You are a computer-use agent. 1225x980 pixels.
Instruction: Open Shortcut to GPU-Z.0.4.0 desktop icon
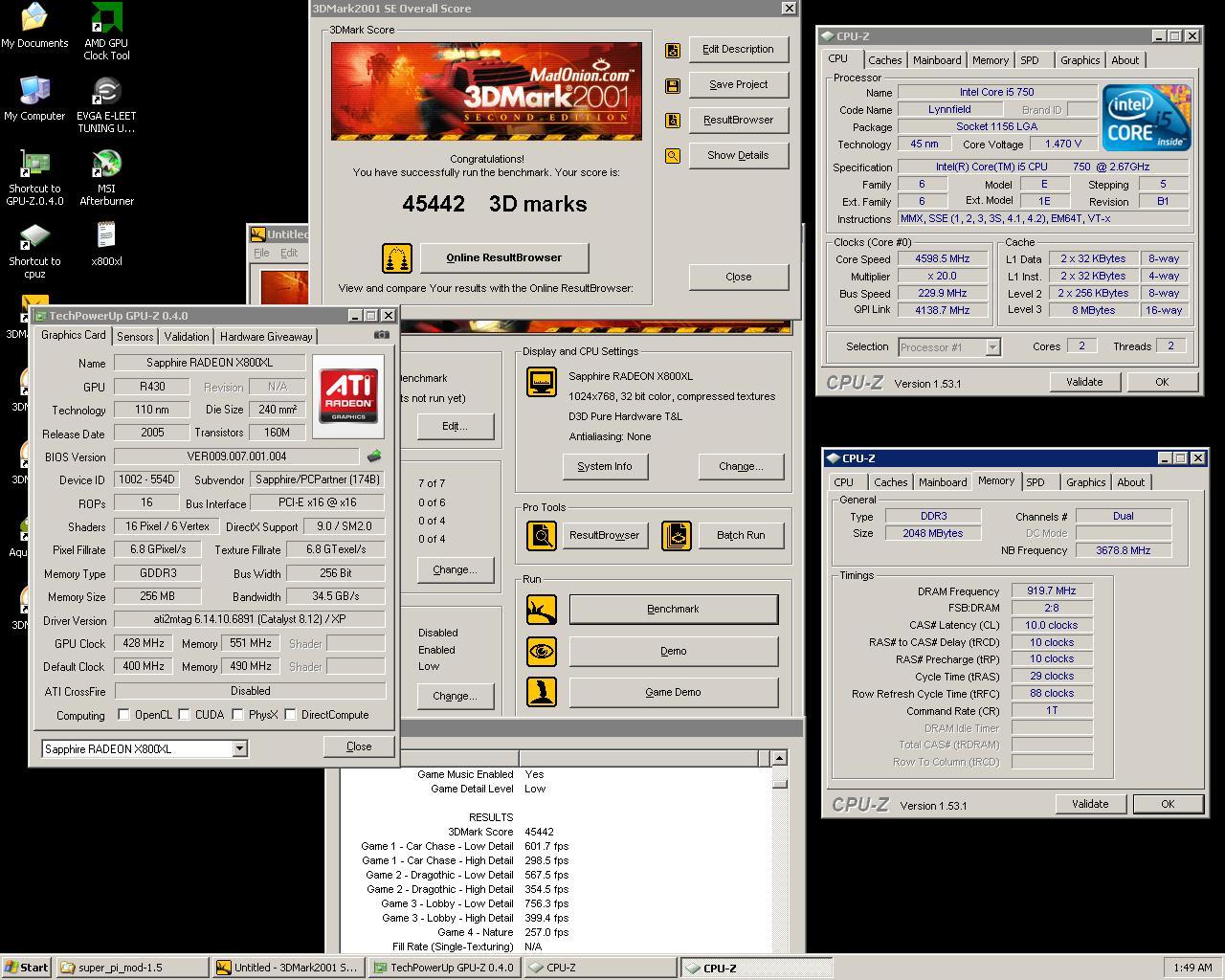(34, 178)
